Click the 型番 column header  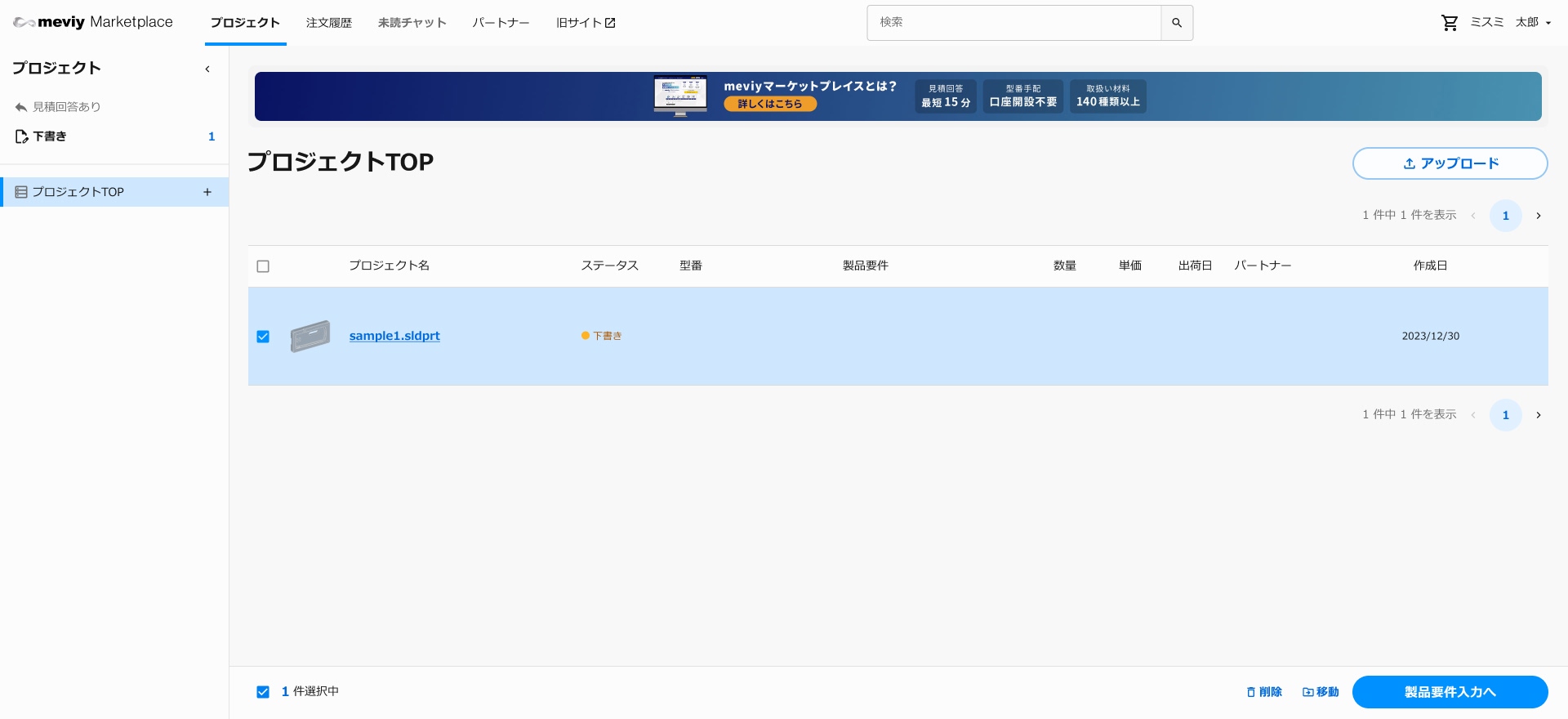tap(691, 266)
